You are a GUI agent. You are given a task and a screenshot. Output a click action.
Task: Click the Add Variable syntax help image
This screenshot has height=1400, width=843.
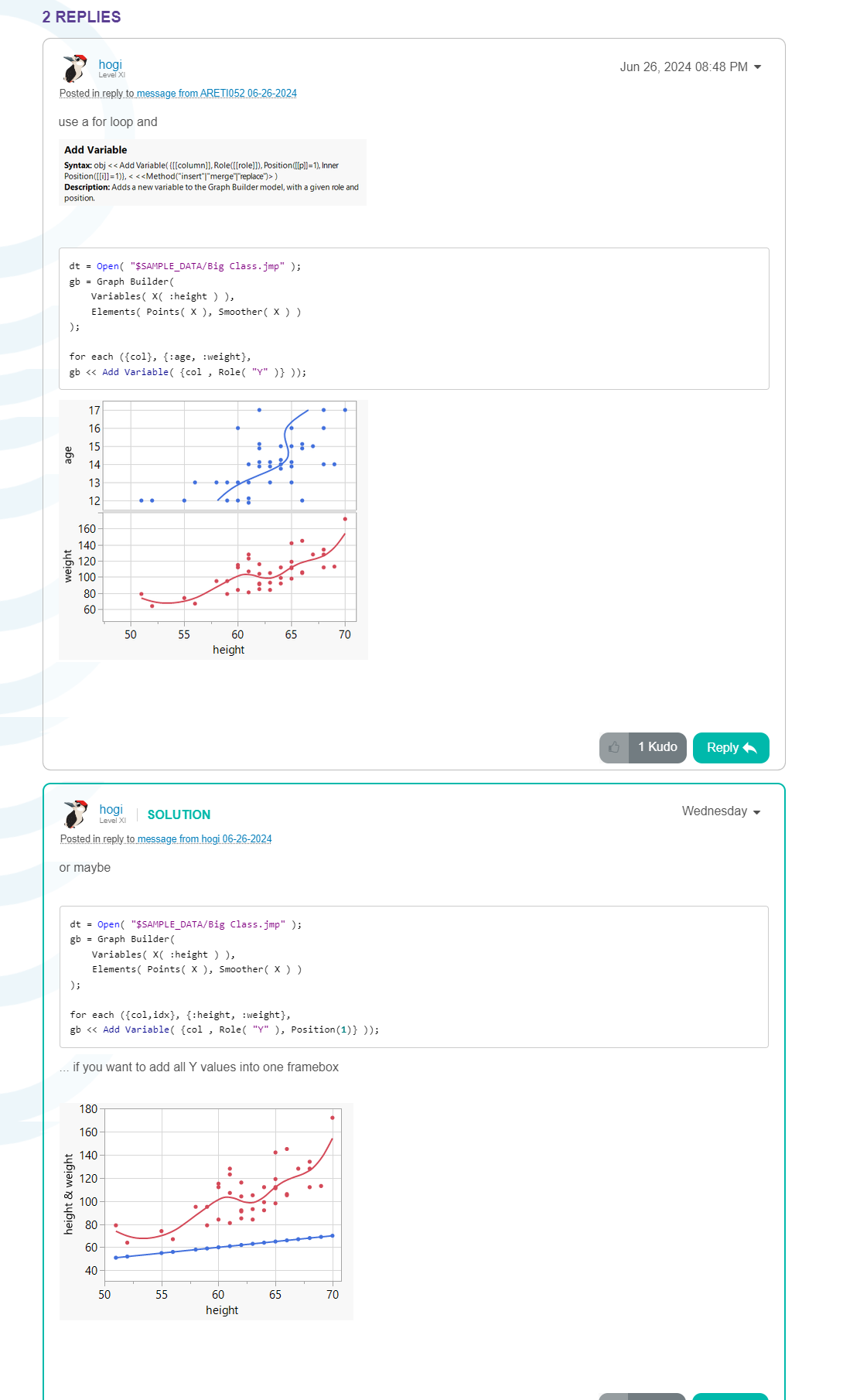pyautogui.click(x=212, y=172)
